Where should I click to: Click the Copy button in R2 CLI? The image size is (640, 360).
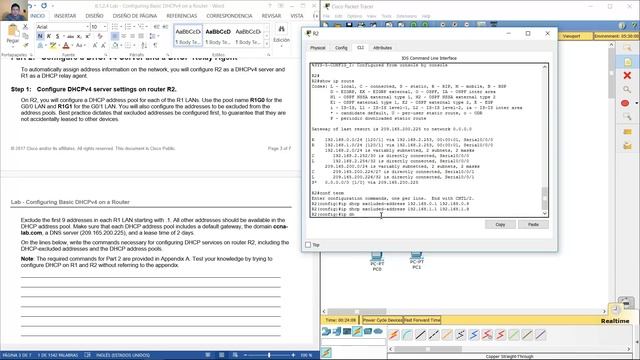tap(500, 224)
